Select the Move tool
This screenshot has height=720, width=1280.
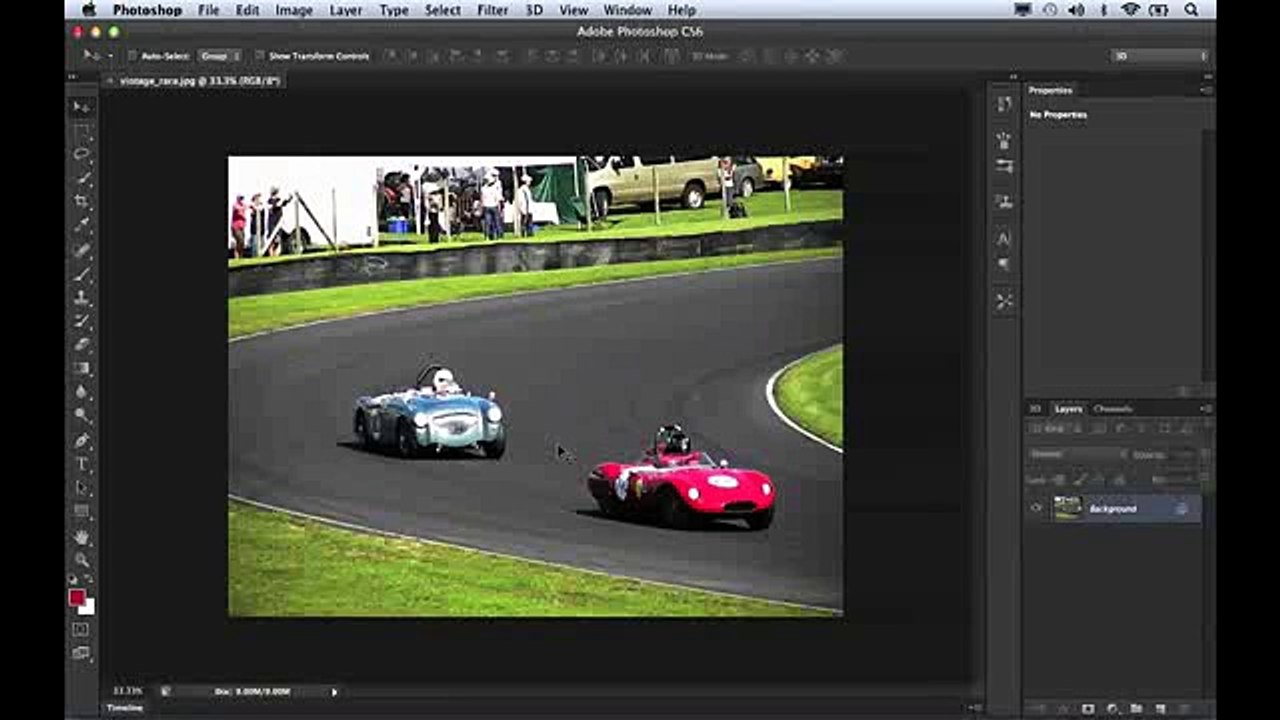tap(82, 107)
